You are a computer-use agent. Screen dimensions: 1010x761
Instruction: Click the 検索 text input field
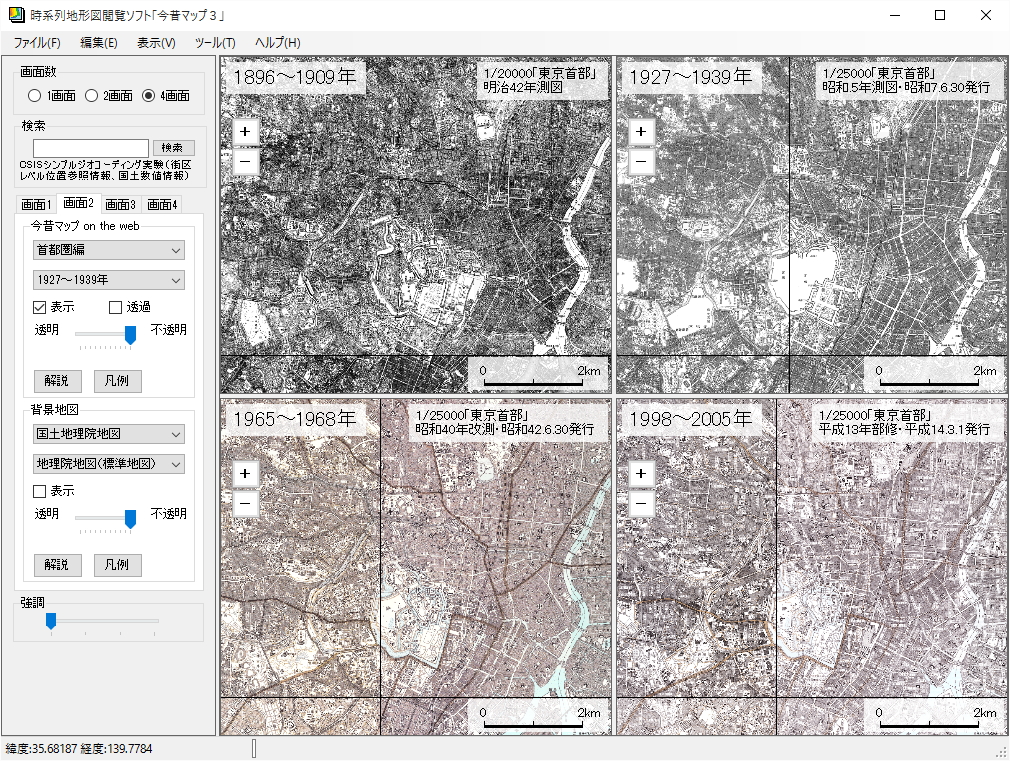[x=91, y=148]
